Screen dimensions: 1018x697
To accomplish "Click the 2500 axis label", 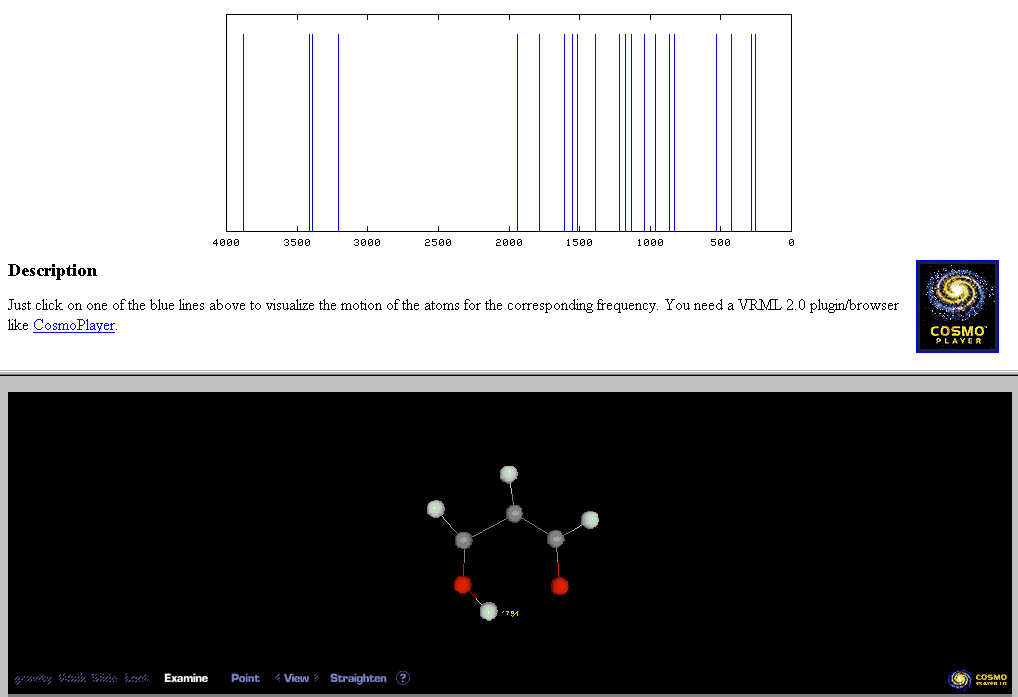I will (x=438, y=243).
